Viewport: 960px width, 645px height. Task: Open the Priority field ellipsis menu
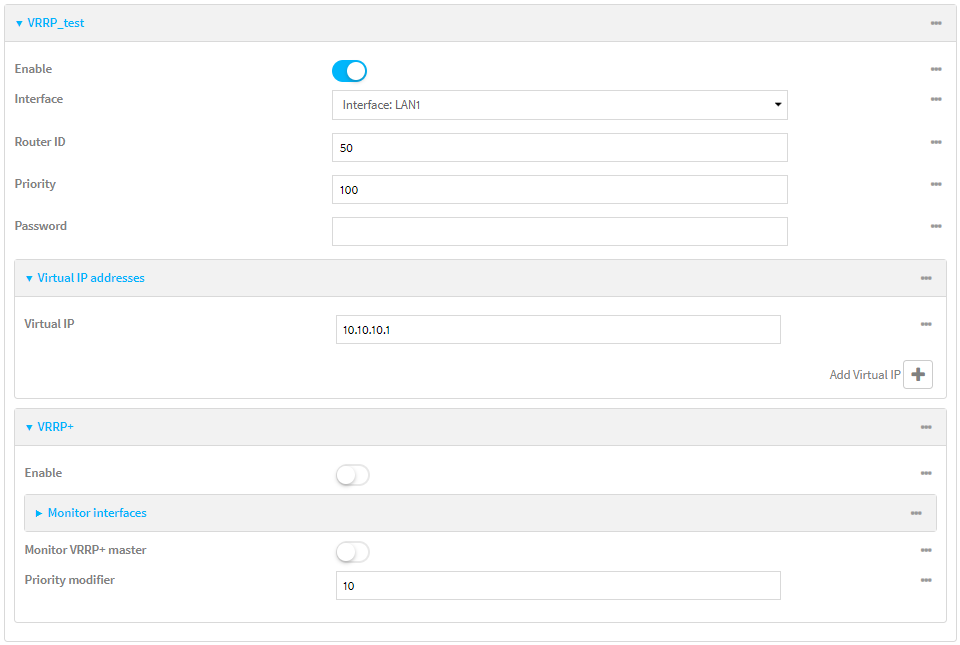pos(936,184)
